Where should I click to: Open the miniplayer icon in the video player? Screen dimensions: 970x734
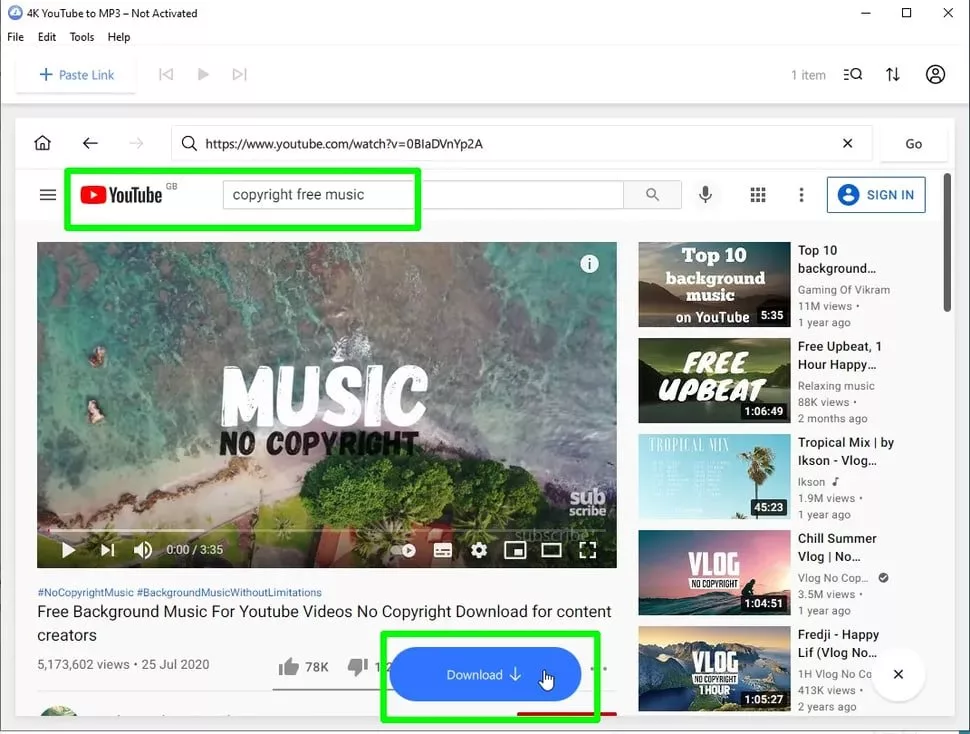(514, 550)
